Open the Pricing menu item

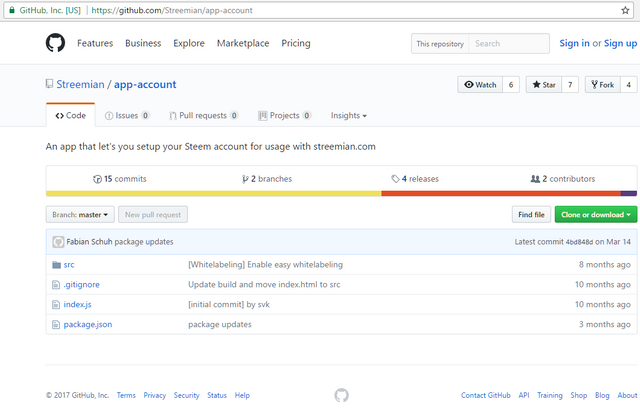(x=296, y=43)
